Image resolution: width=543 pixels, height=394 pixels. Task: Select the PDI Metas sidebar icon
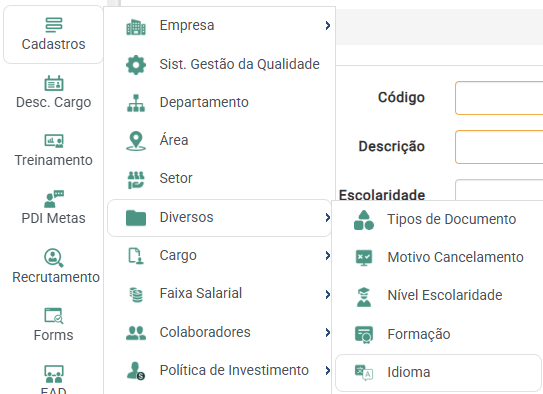pyautogui.click(x=54, y=208)
